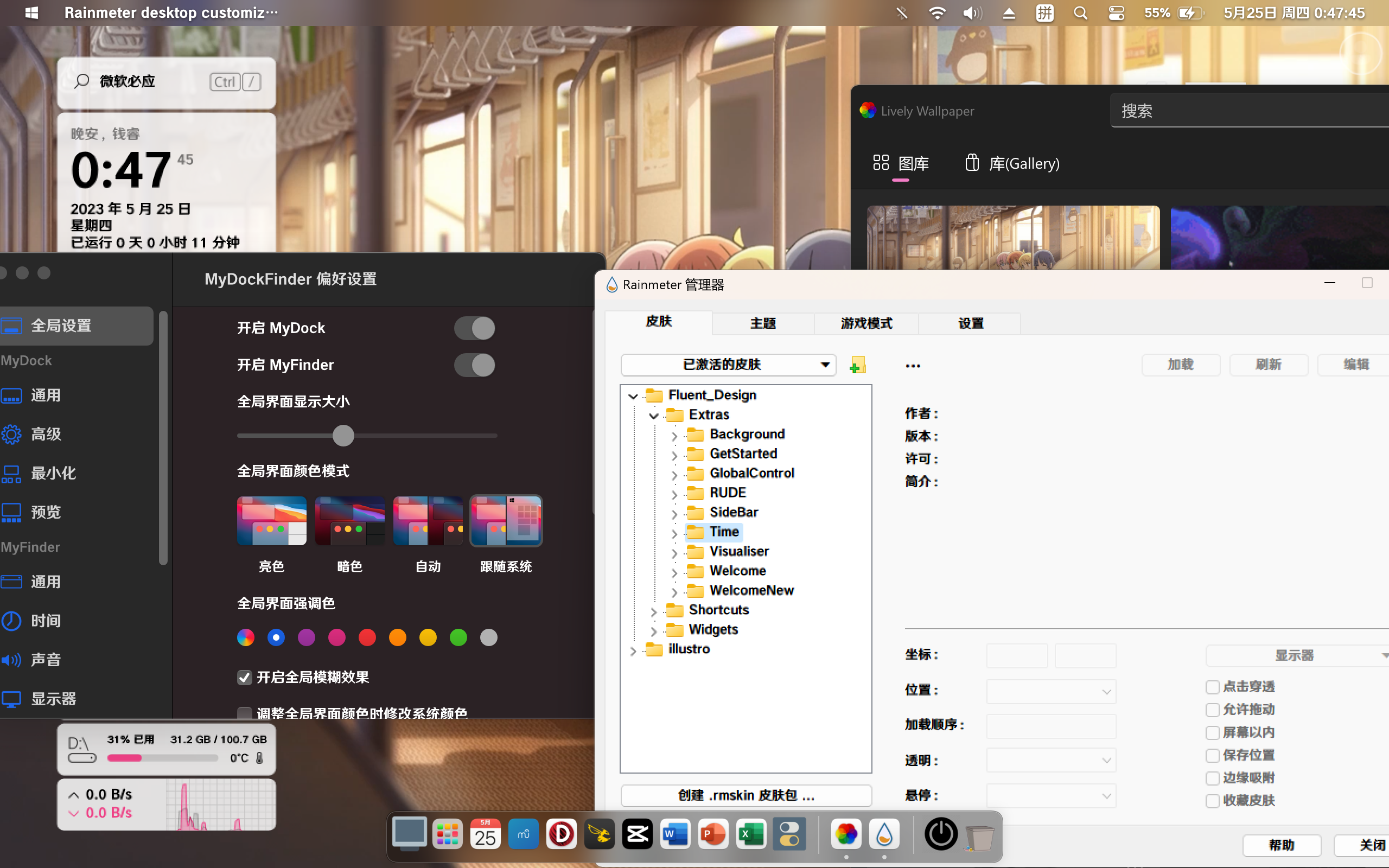Screen dimensions: 1389x868
Task: Select the 暗色 color mode thumbnail
Action: (349, 521)
